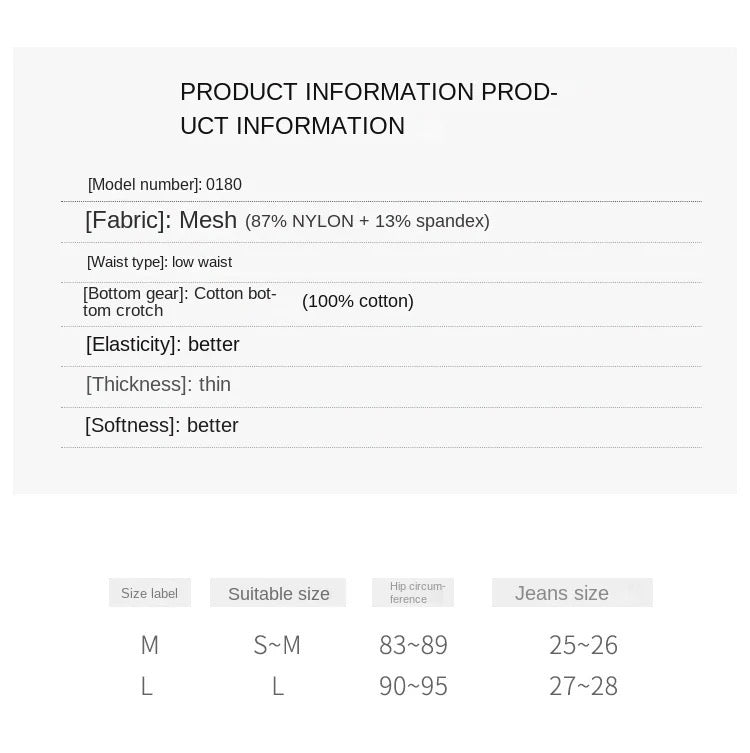750x753 pixels.
Task: Select the Elasticity: better row
Action: [x=163, y=345]
